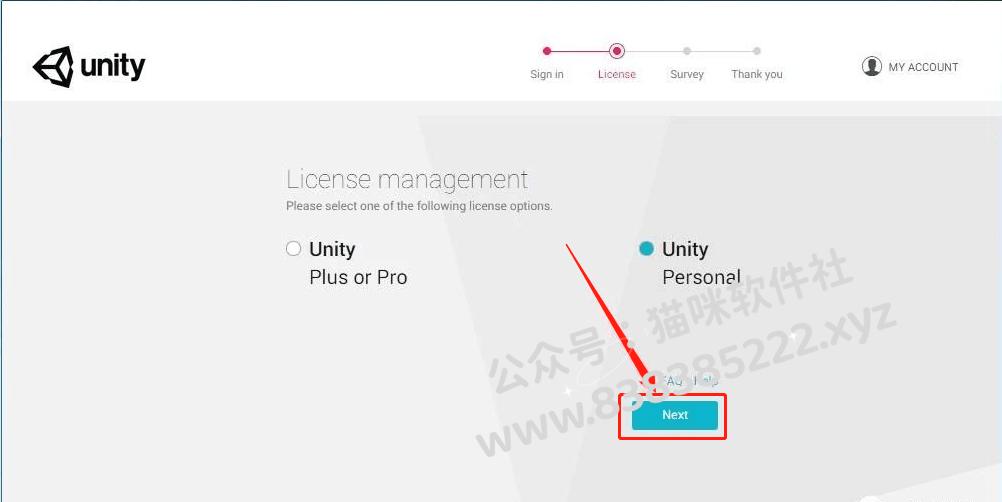Viewport: 1002px width, 502px height.
Task: Click the MY ACCOUNT avatar icon
Action: [872, 66]
